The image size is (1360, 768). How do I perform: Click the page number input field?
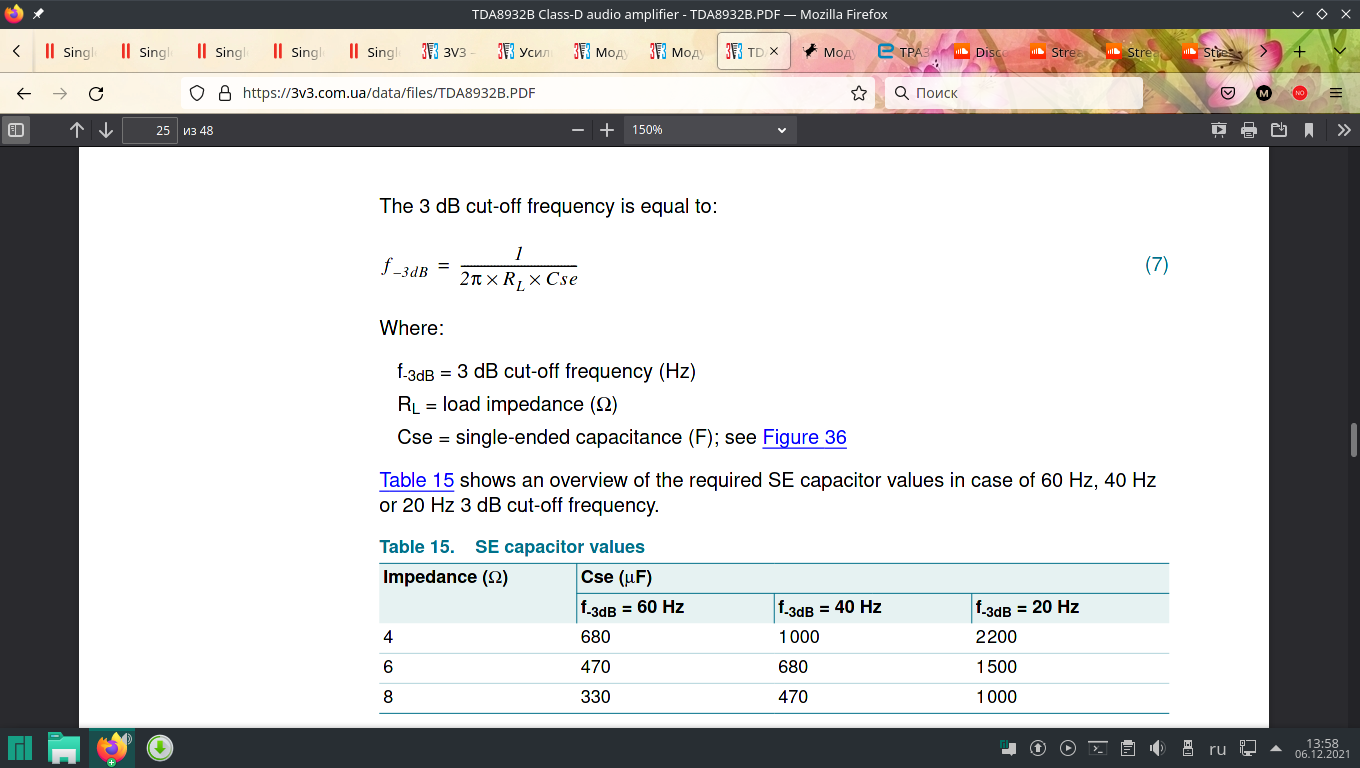150,130
